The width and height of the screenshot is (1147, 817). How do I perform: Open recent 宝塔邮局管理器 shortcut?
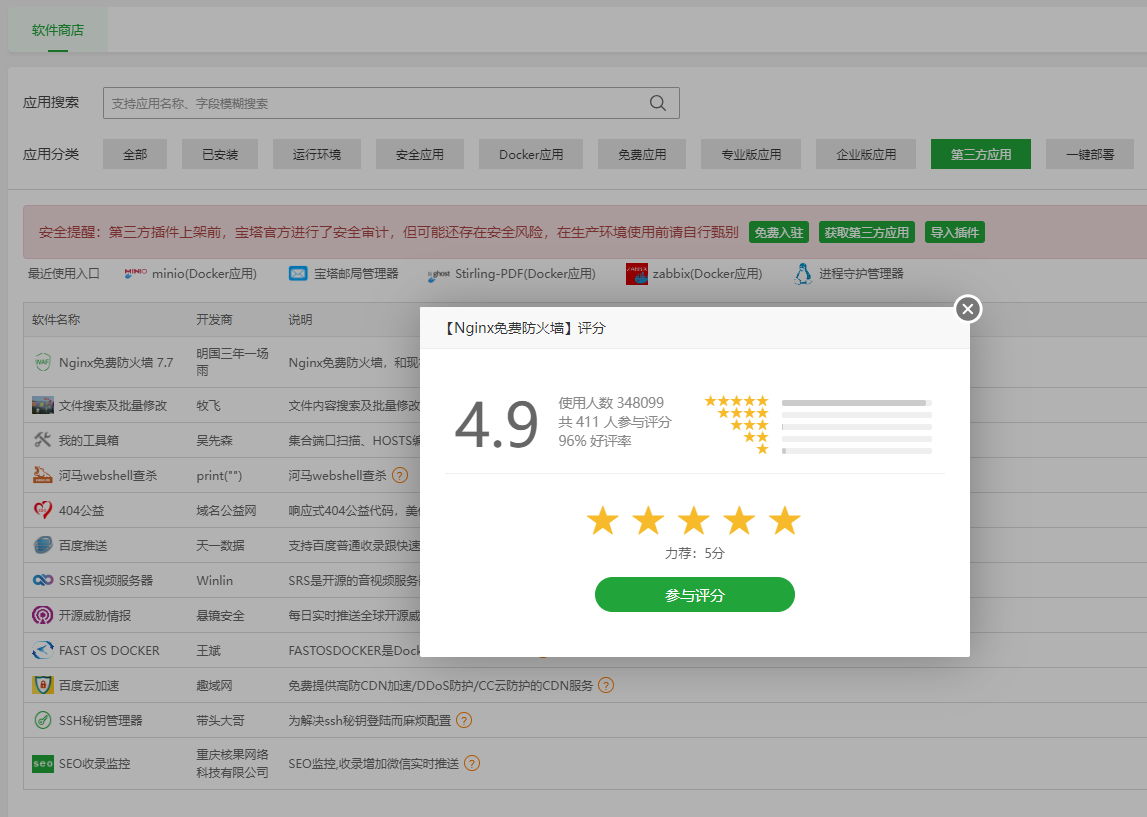(344, 274)
